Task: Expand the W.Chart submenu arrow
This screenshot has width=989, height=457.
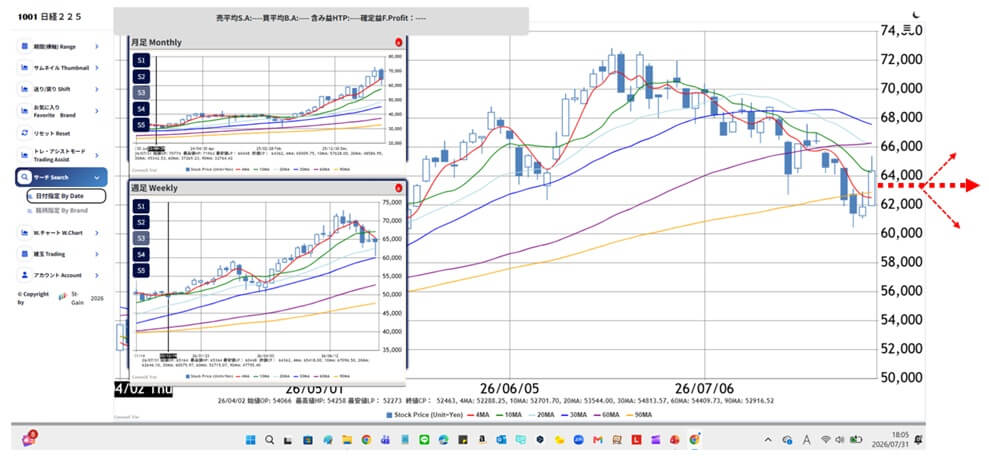Action: 97,233
